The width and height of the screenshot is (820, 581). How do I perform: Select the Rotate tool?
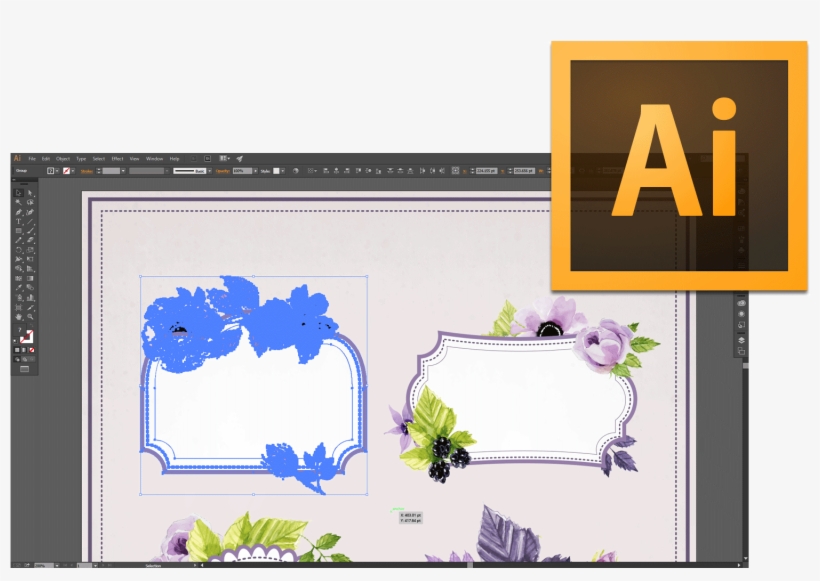pos(18,250)
